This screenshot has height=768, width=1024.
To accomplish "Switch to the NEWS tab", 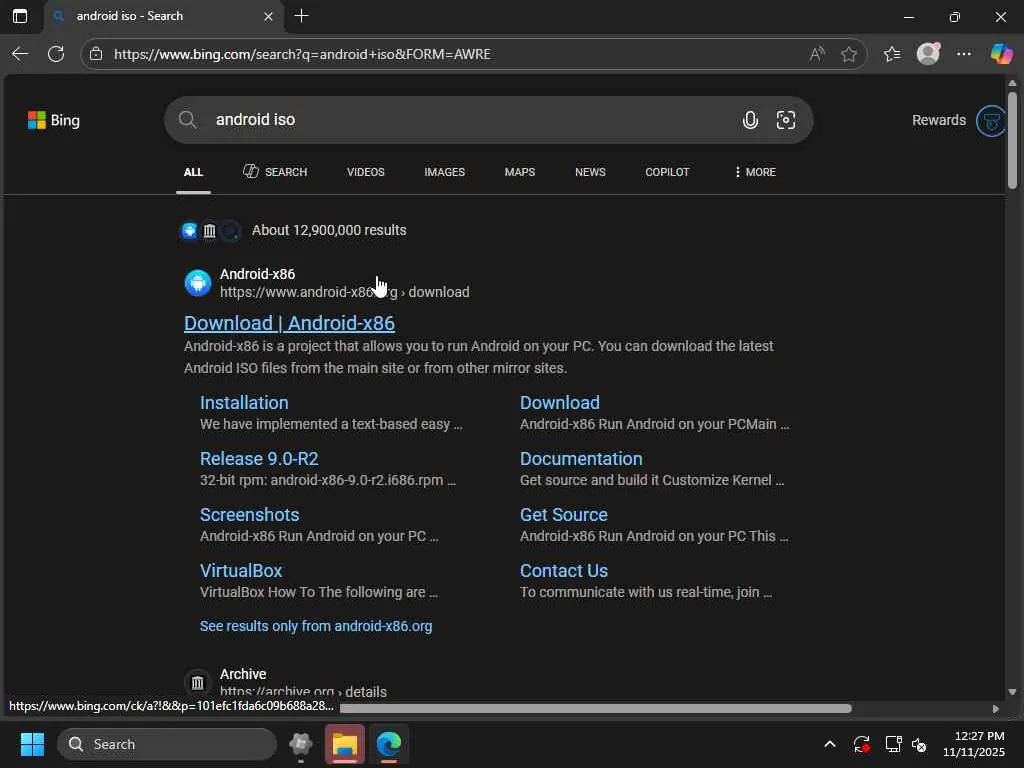I will 590,172.
